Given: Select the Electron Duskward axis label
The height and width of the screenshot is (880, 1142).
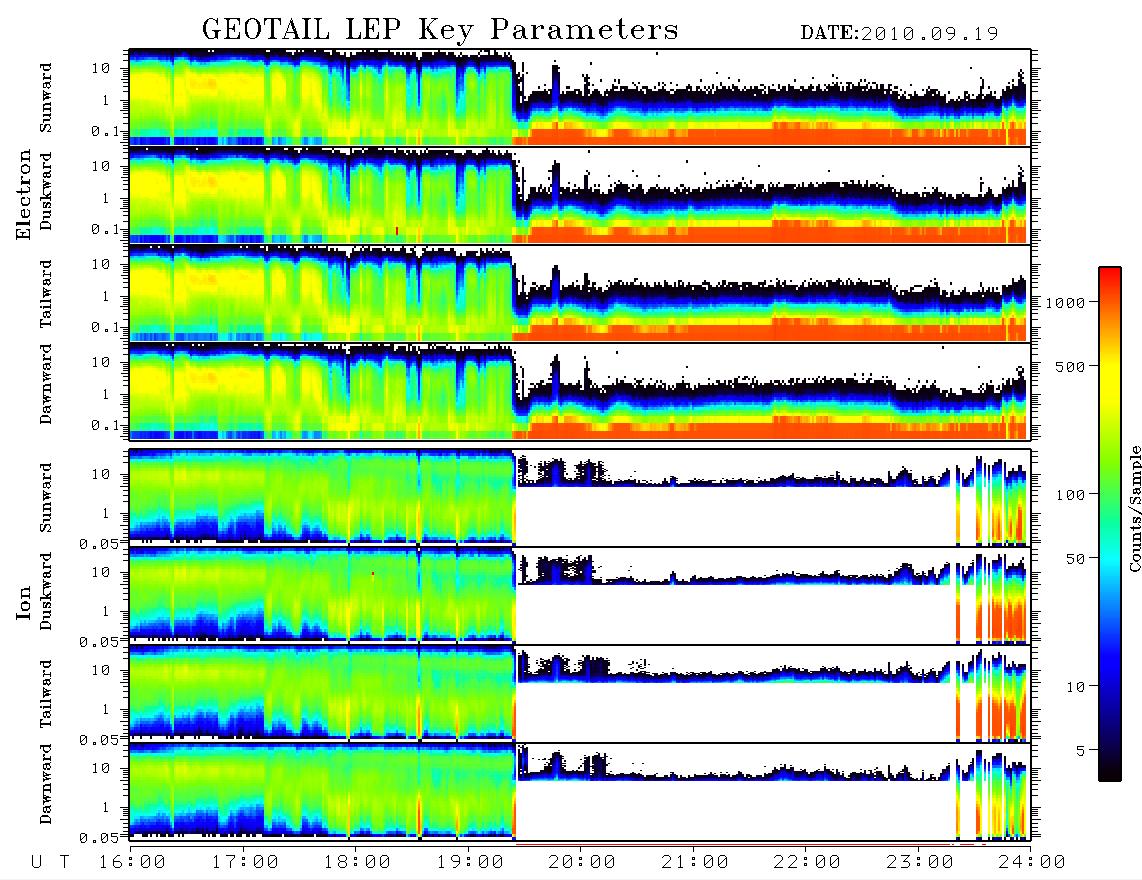Looking at the screenshot, I should tap(46, 191).
